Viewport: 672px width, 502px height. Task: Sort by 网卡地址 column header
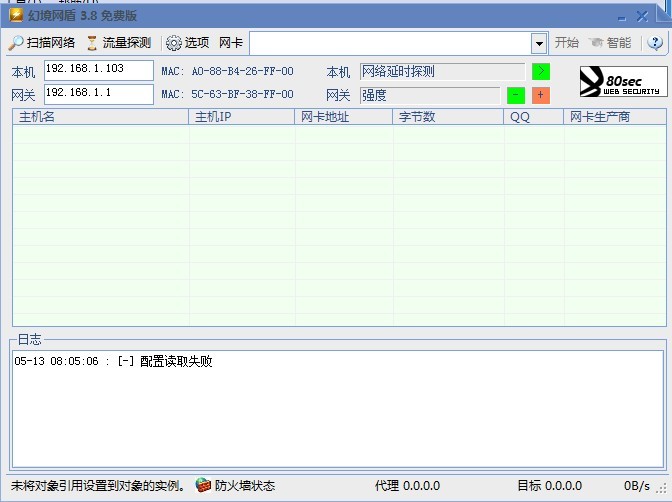pos(344,117)
